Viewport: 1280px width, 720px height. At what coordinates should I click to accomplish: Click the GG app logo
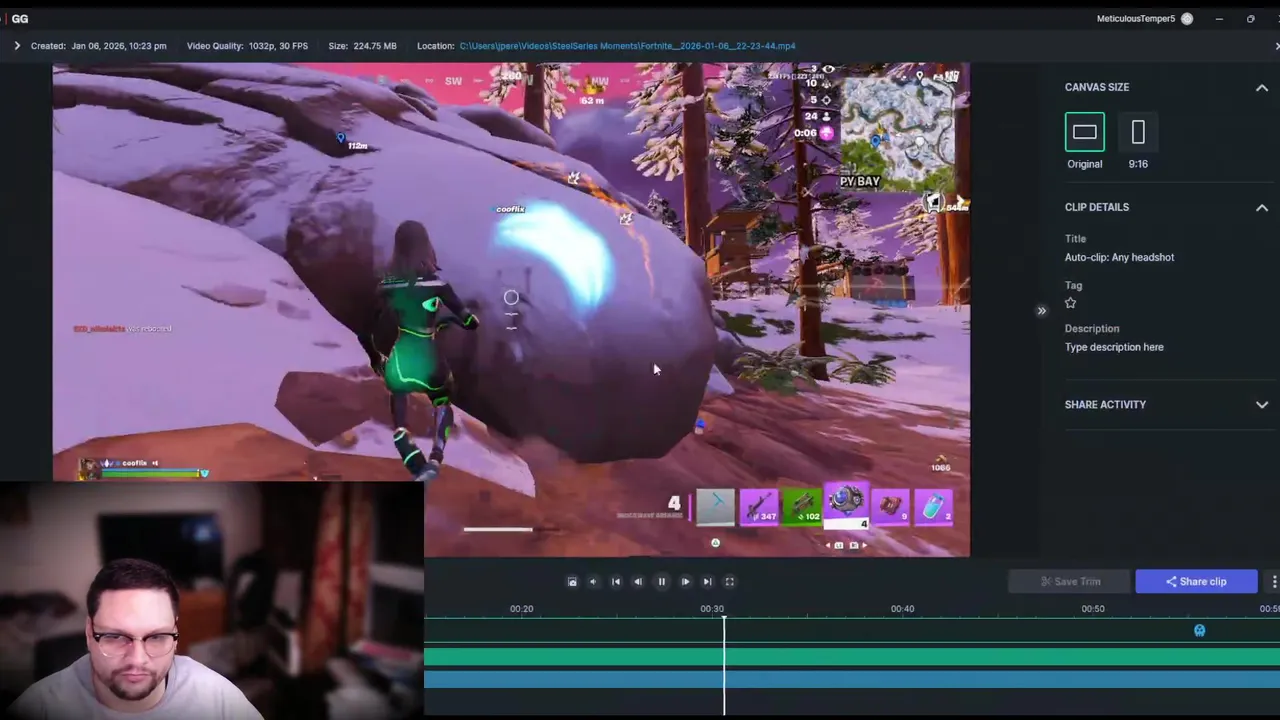[19, 18]
